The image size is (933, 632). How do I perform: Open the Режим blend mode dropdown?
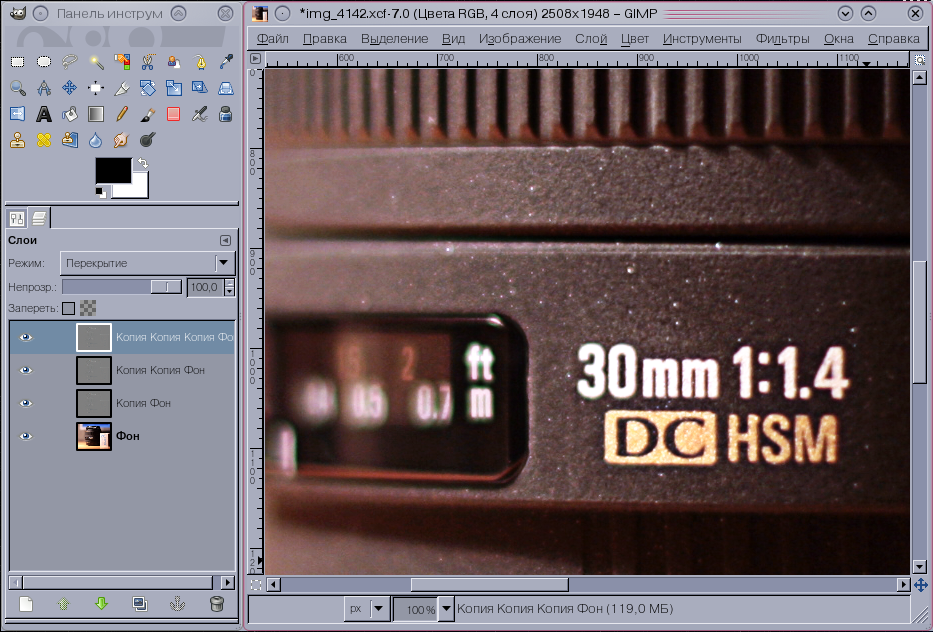click(x=147, y=263)
